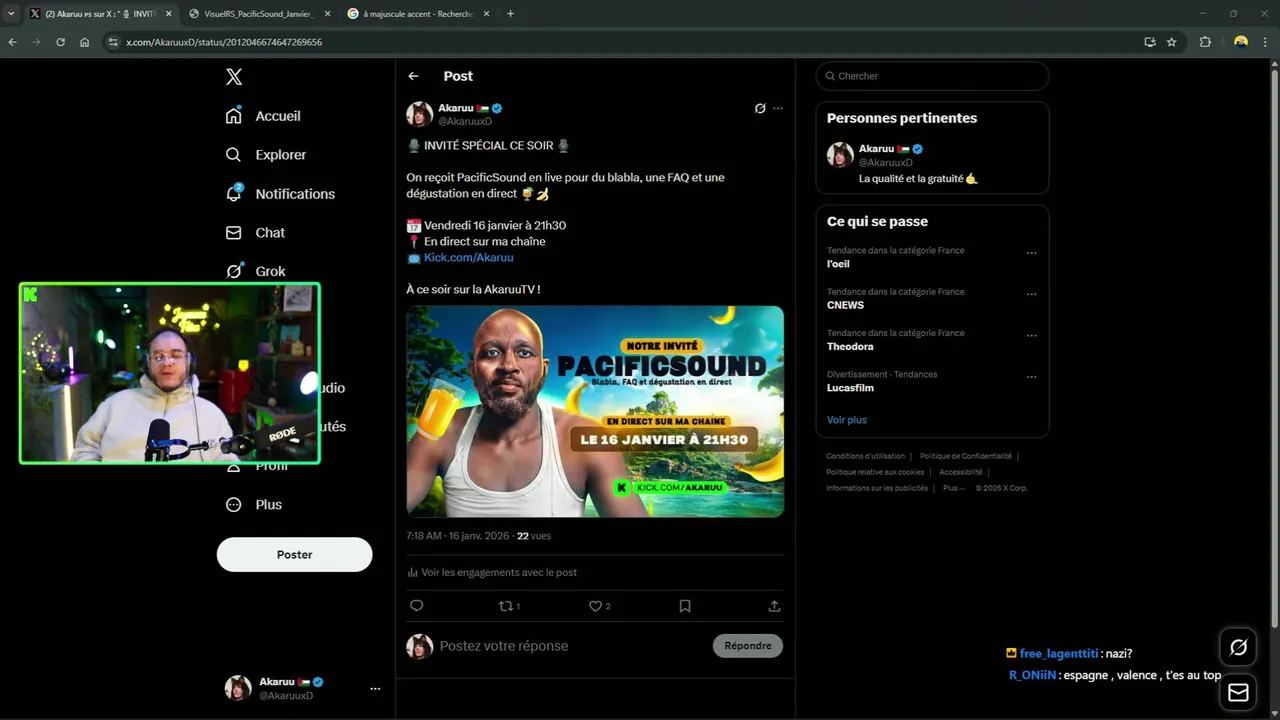The image size is (1280, 720).
Task: Open options for CNEWS trend
Action: click(x=1031, y=294)
